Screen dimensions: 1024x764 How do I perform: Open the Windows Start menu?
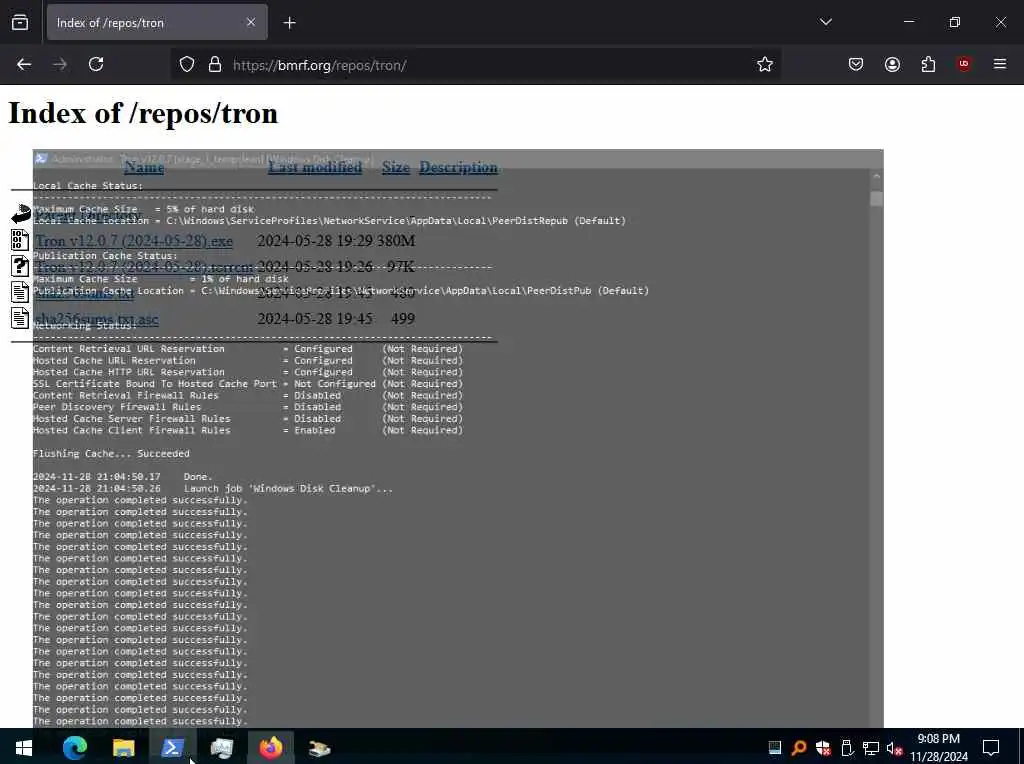point(24,748)
